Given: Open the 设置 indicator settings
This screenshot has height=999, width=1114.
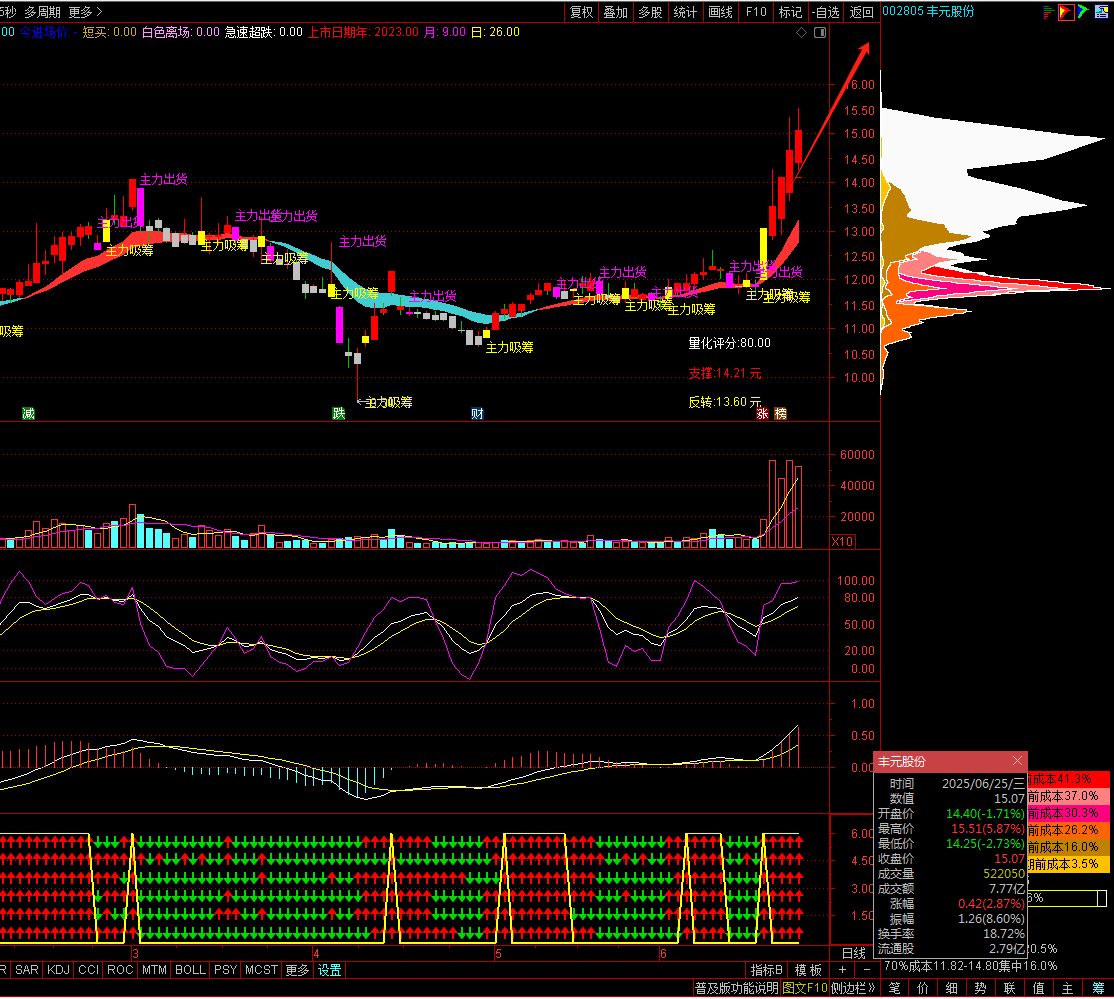Looking at the screenshot, I should click(330, 970).
